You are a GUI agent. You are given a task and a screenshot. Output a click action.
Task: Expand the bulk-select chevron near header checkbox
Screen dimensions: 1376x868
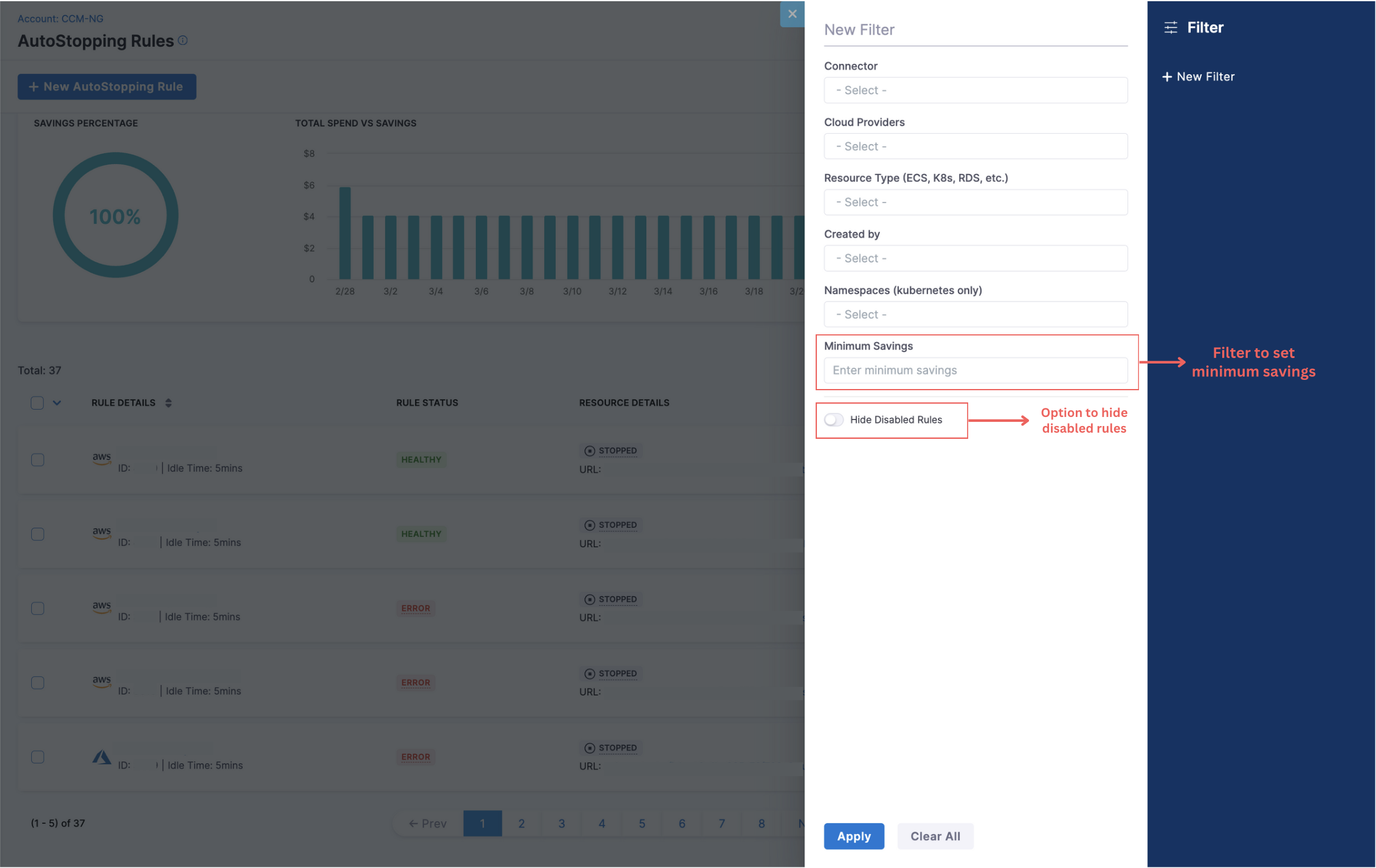click(x=57, y=402)
